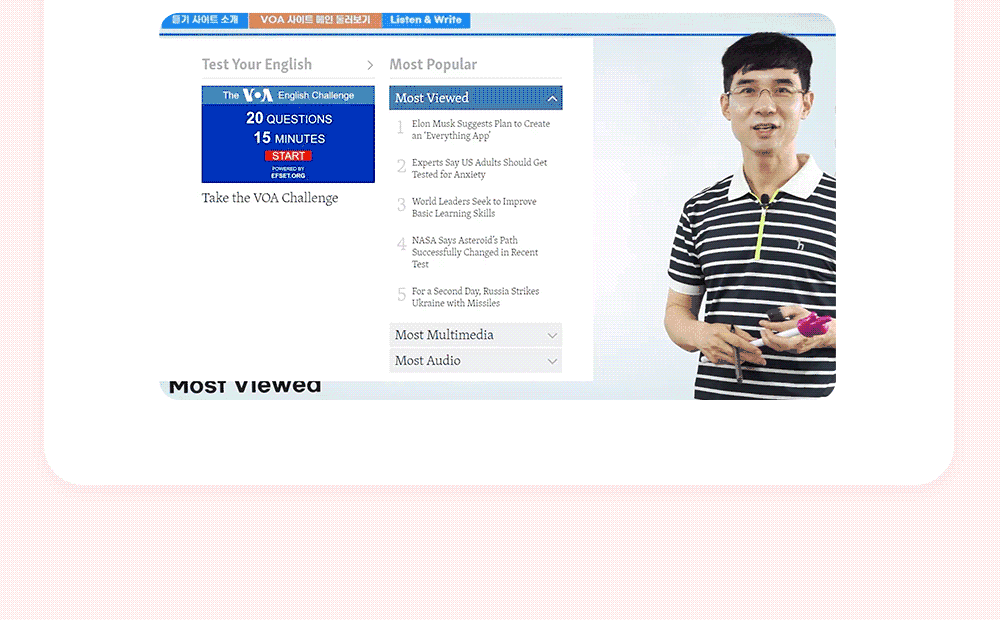Click the red START button
The image size is (1000, 620).
(288, 156)
